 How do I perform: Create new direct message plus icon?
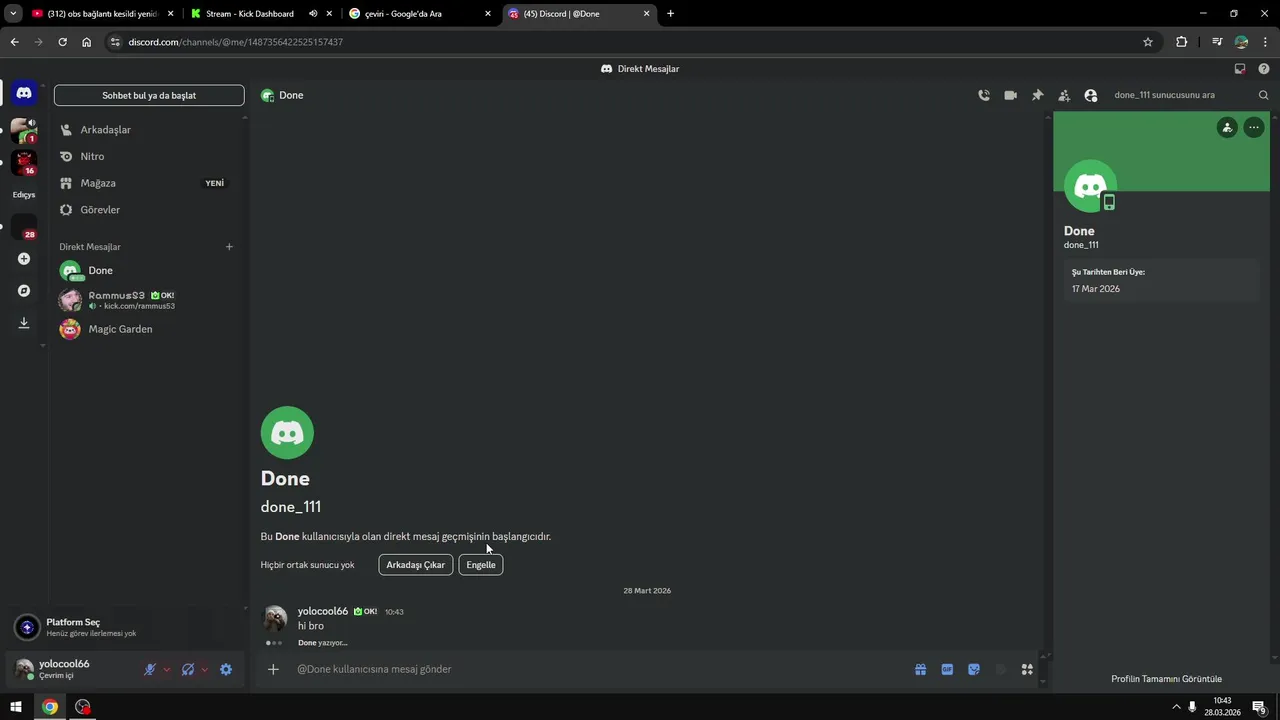(229, 247)
